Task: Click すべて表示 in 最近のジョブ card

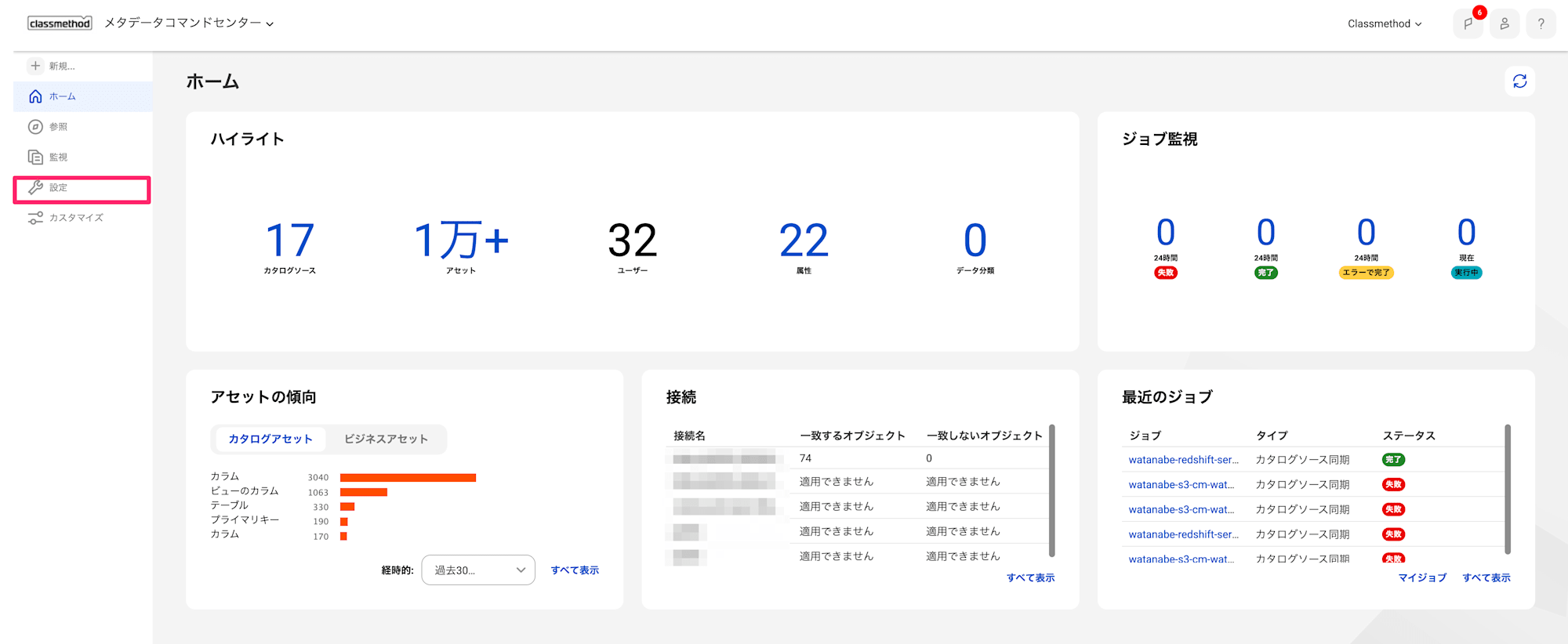Action: [x=1486, y=577]
